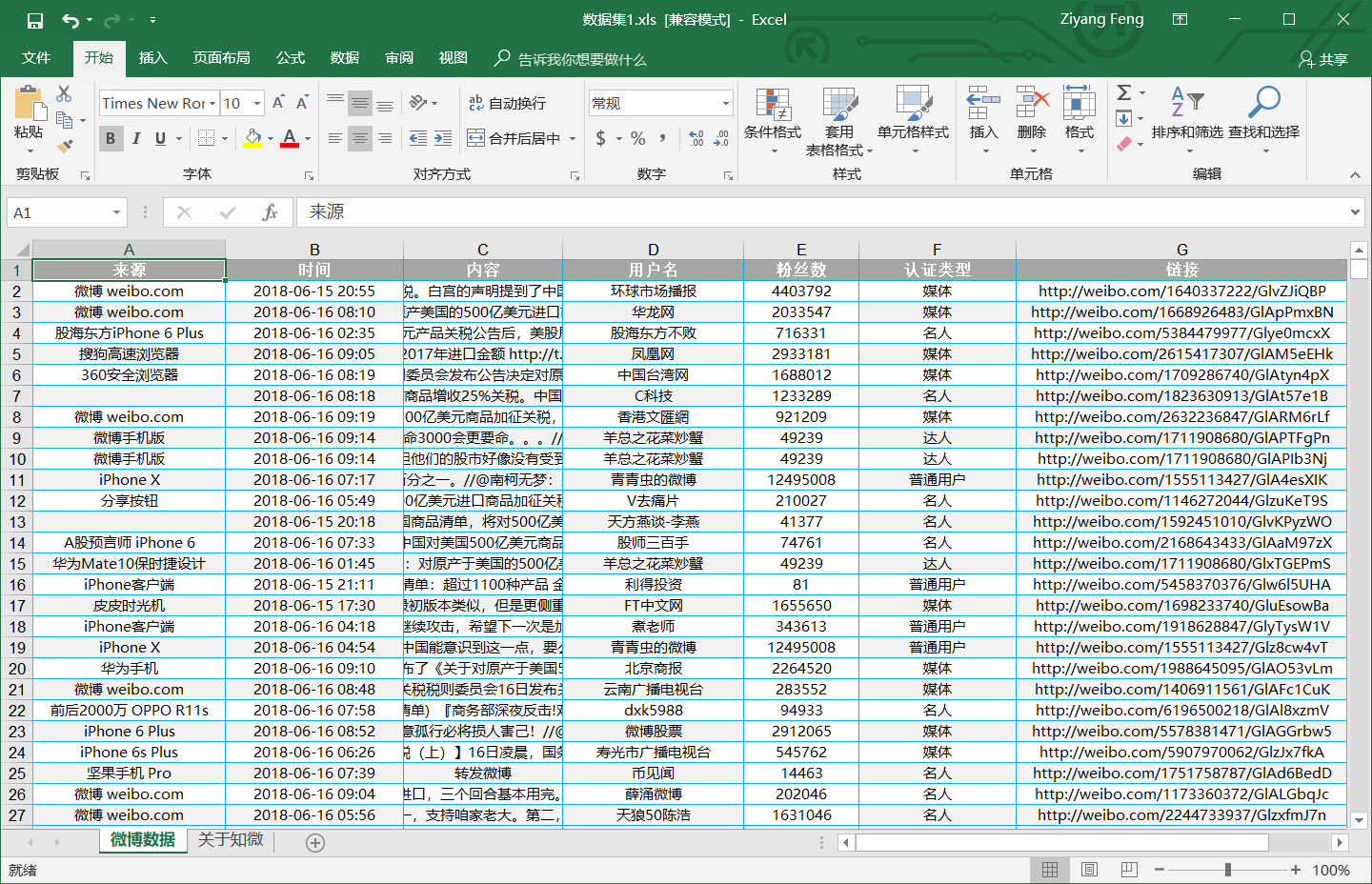Select the Format Painter brush

pyautogui.click(x=64, y=146)
